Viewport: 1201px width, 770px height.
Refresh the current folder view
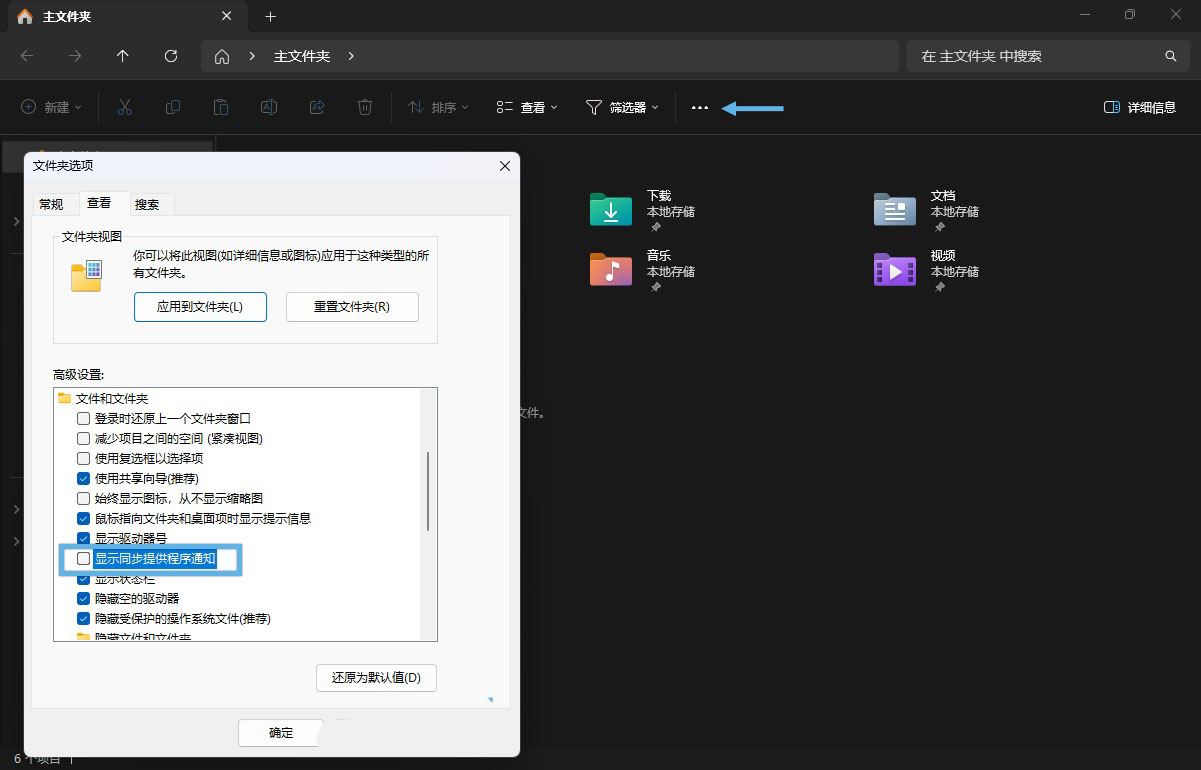[171, 56]
